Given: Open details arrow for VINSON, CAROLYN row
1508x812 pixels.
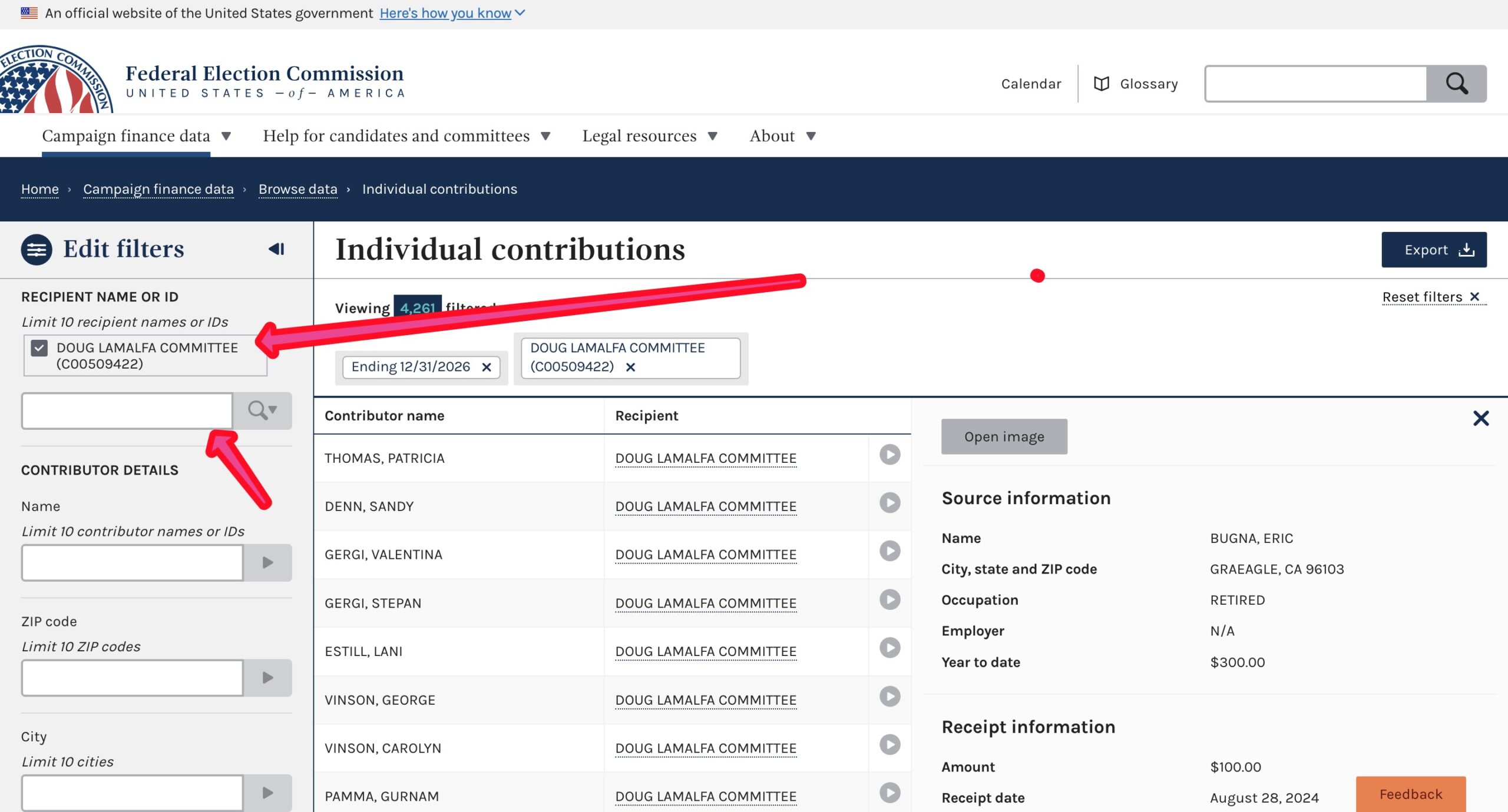Looking at the screenshot, I should pyautogui.click(x=889, y=745).
